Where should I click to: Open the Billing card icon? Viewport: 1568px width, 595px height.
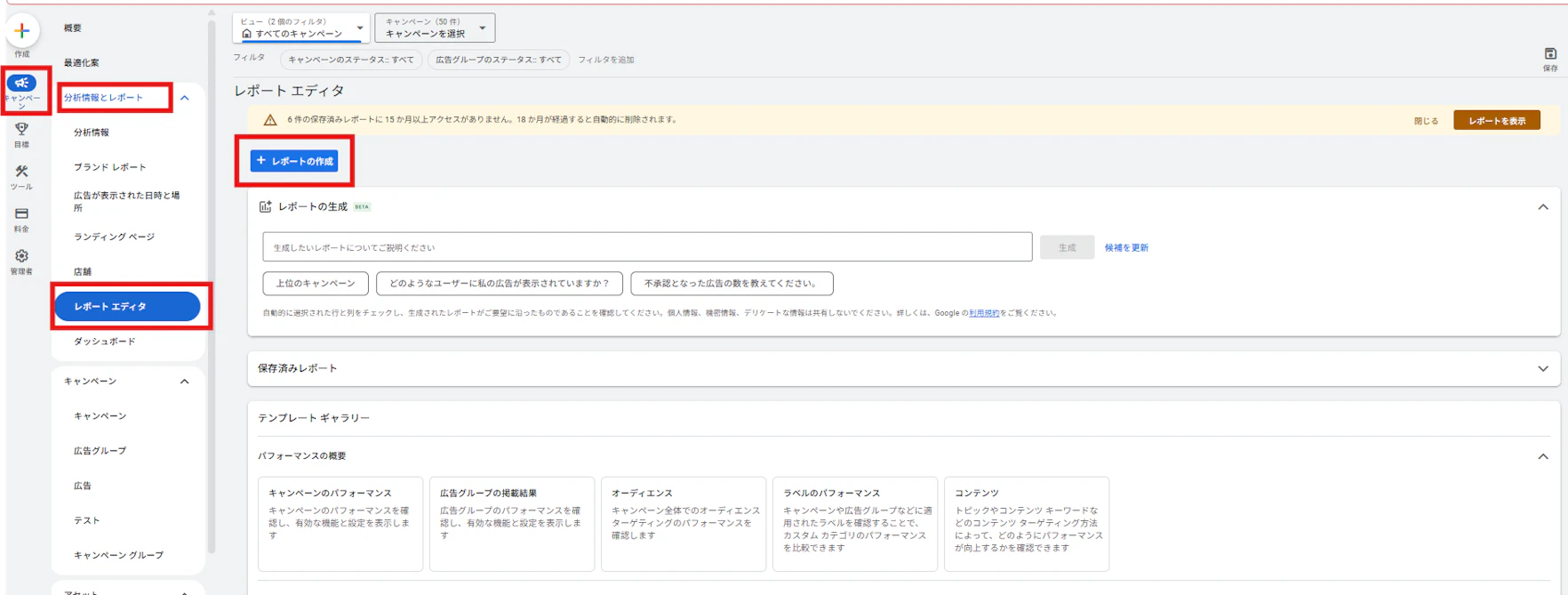(x=22, y=213)
